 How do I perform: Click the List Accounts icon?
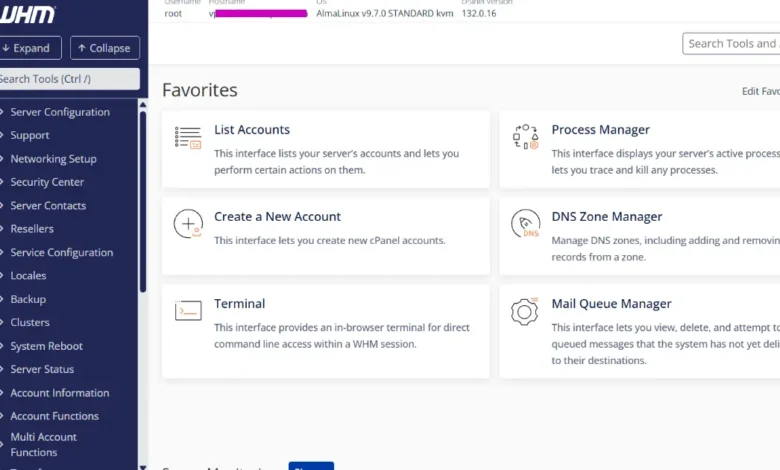coord(188,138)
